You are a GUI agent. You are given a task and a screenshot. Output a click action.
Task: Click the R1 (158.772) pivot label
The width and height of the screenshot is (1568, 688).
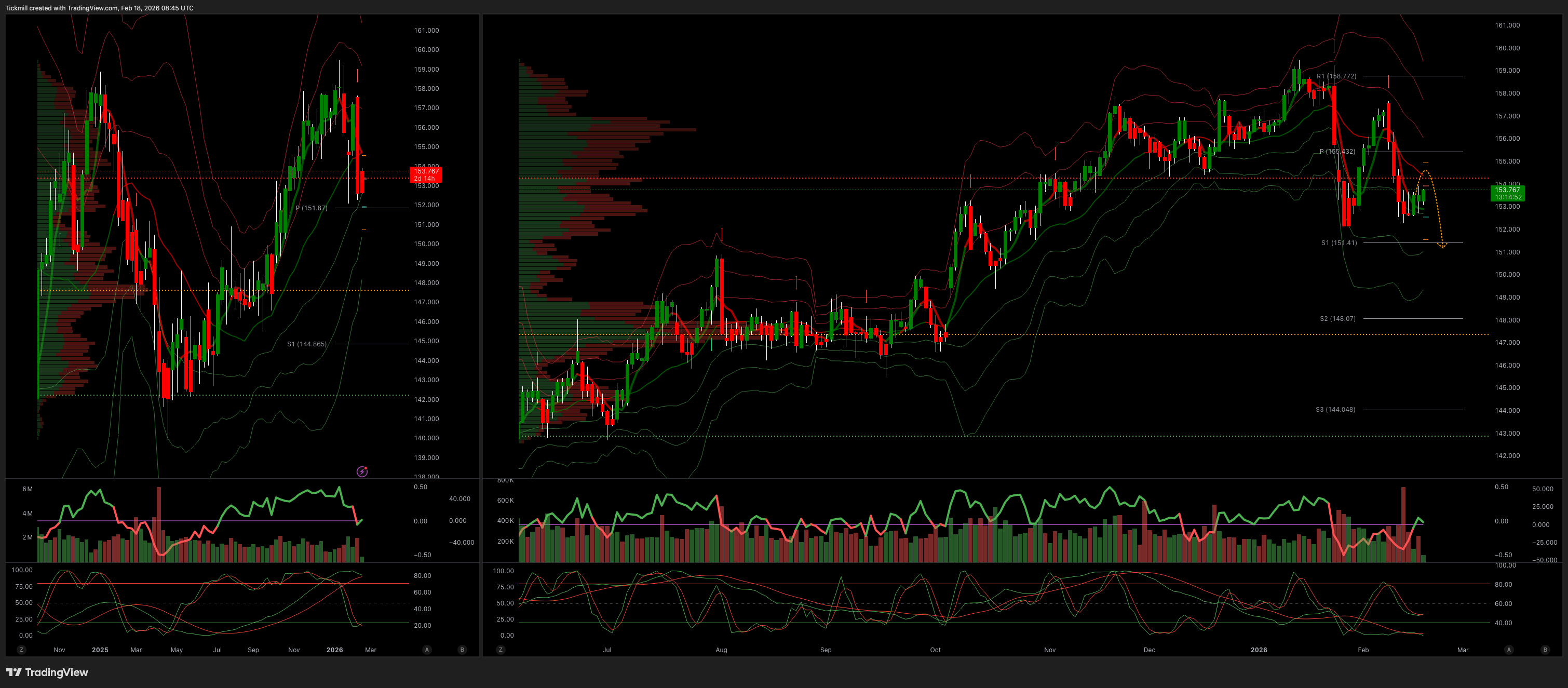(1336, 76)
